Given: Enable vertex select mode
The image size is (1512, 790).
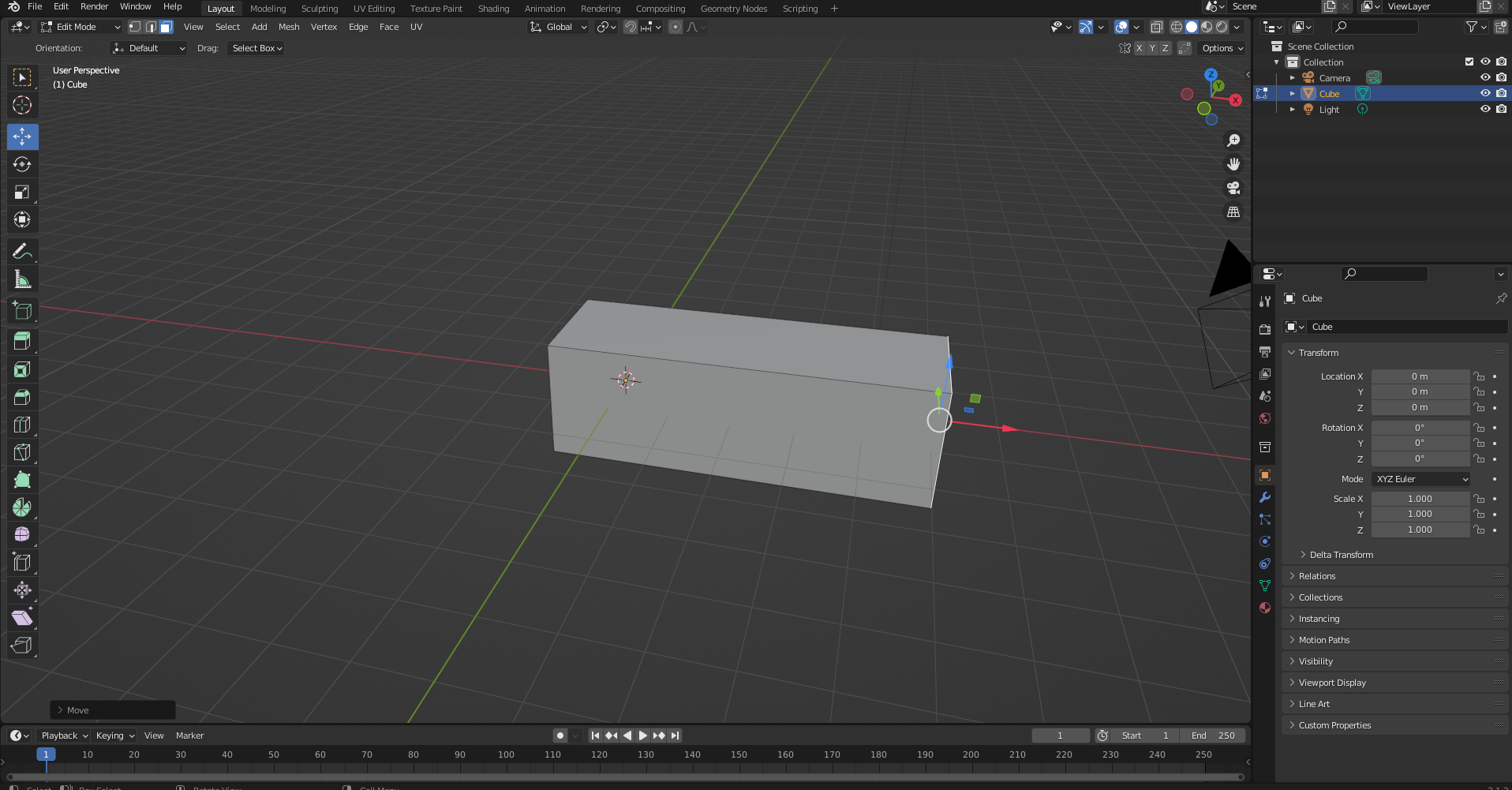Looking at the screenshot, I should pyautogui.click(x=135, y=27).
